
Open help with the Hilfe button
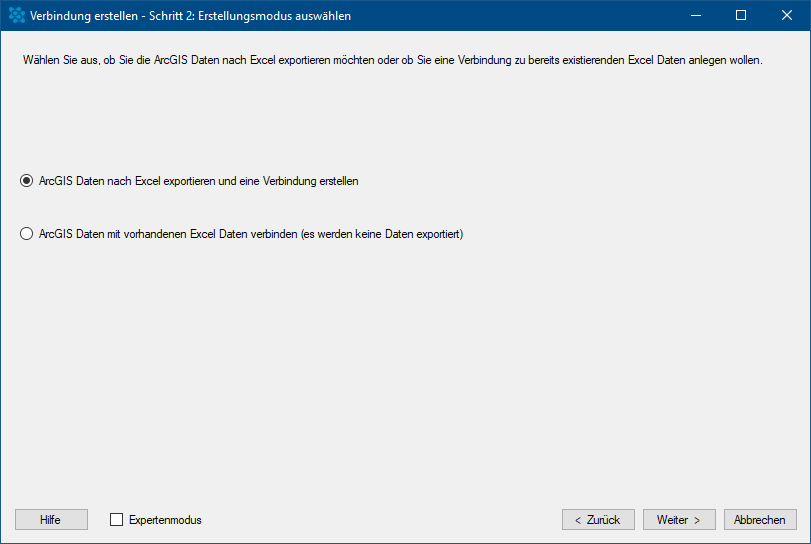tap(51, 520)
